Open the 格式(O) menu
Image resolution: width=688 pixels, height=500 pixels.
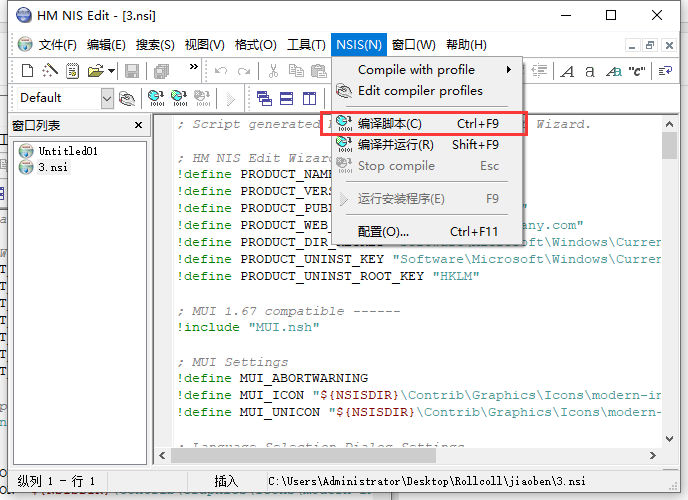(255, 45)
